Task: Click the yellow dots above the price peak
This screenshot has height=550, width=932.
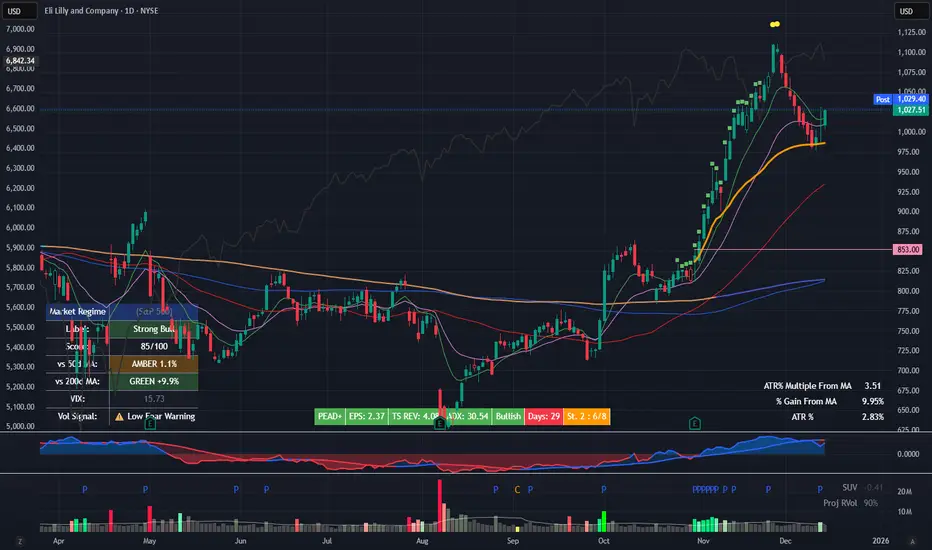Action: tap(774, 24)
